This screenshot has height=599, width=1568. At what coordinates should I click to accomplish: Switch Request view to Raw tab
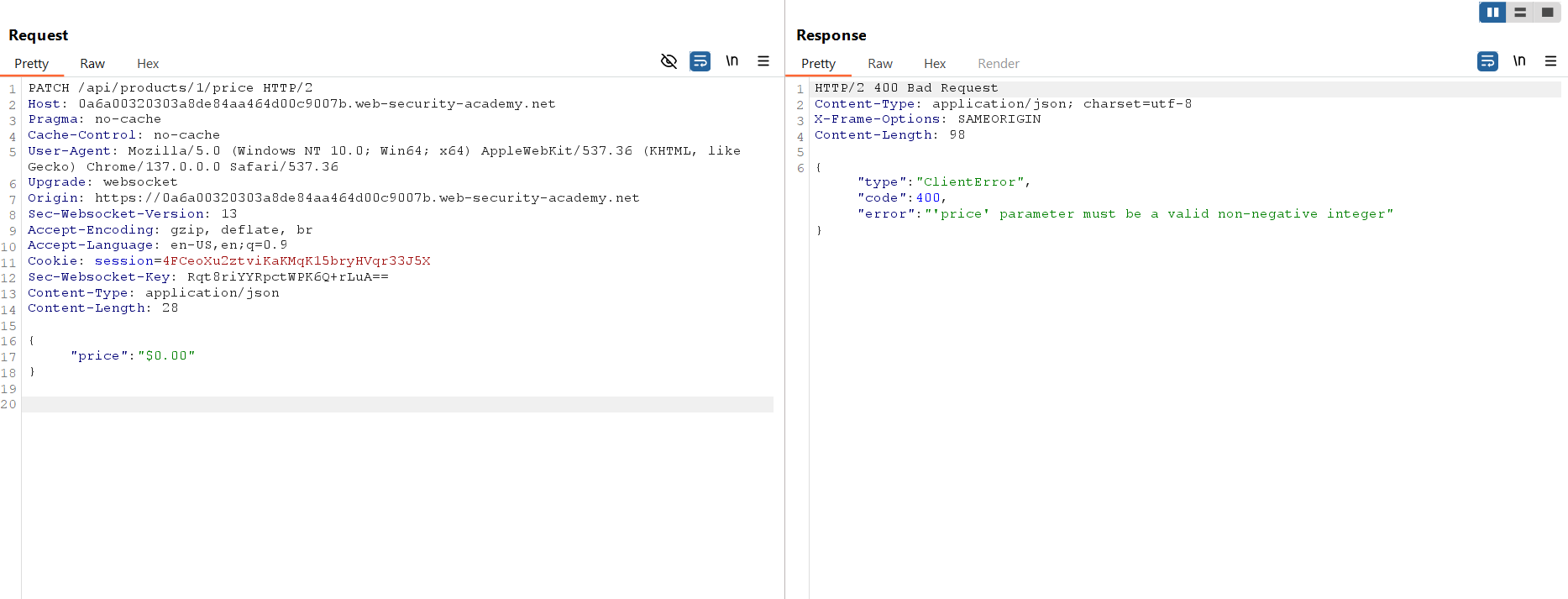pyautogui.click(x=92, y=64)
